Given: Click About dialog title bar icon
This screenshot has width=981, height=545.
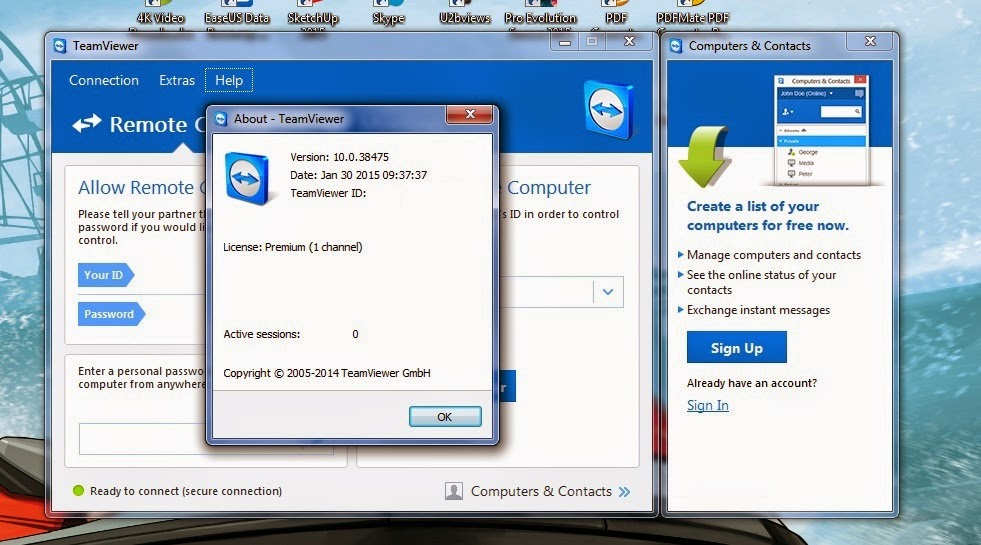Looking at the screenshot, I should (x=220, y=119).
